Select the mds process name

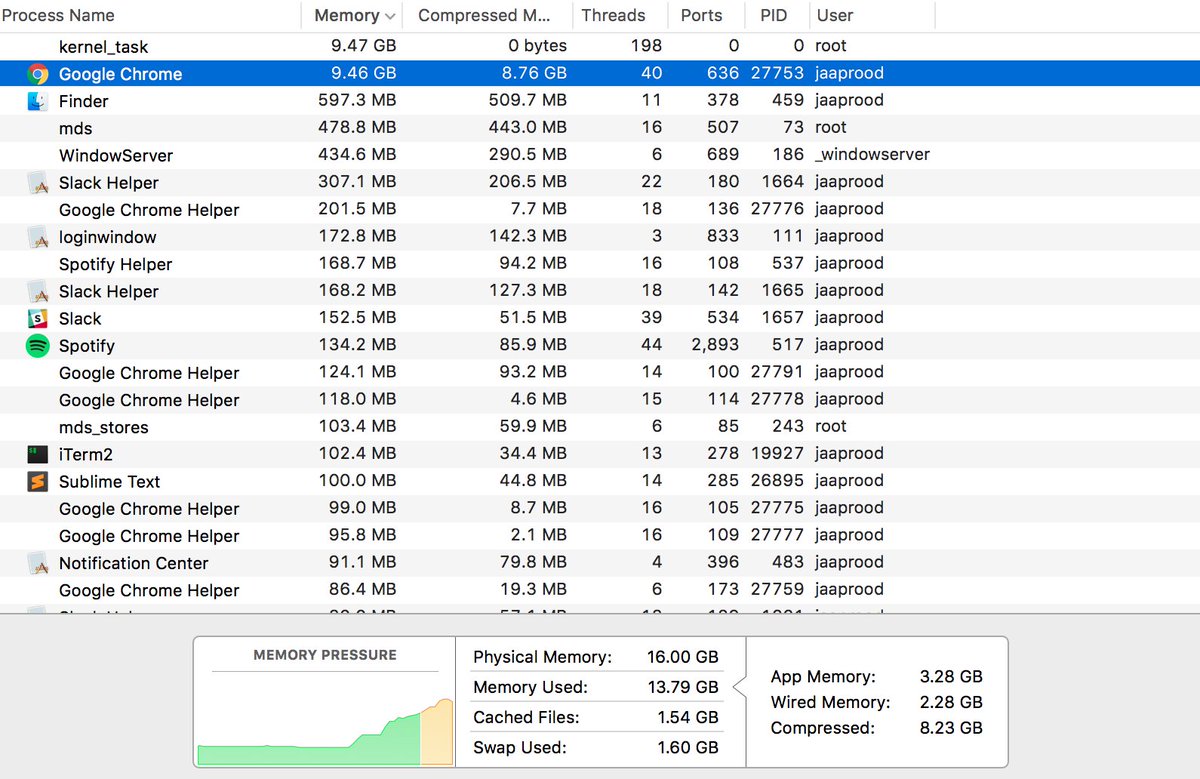coord(75,128)
